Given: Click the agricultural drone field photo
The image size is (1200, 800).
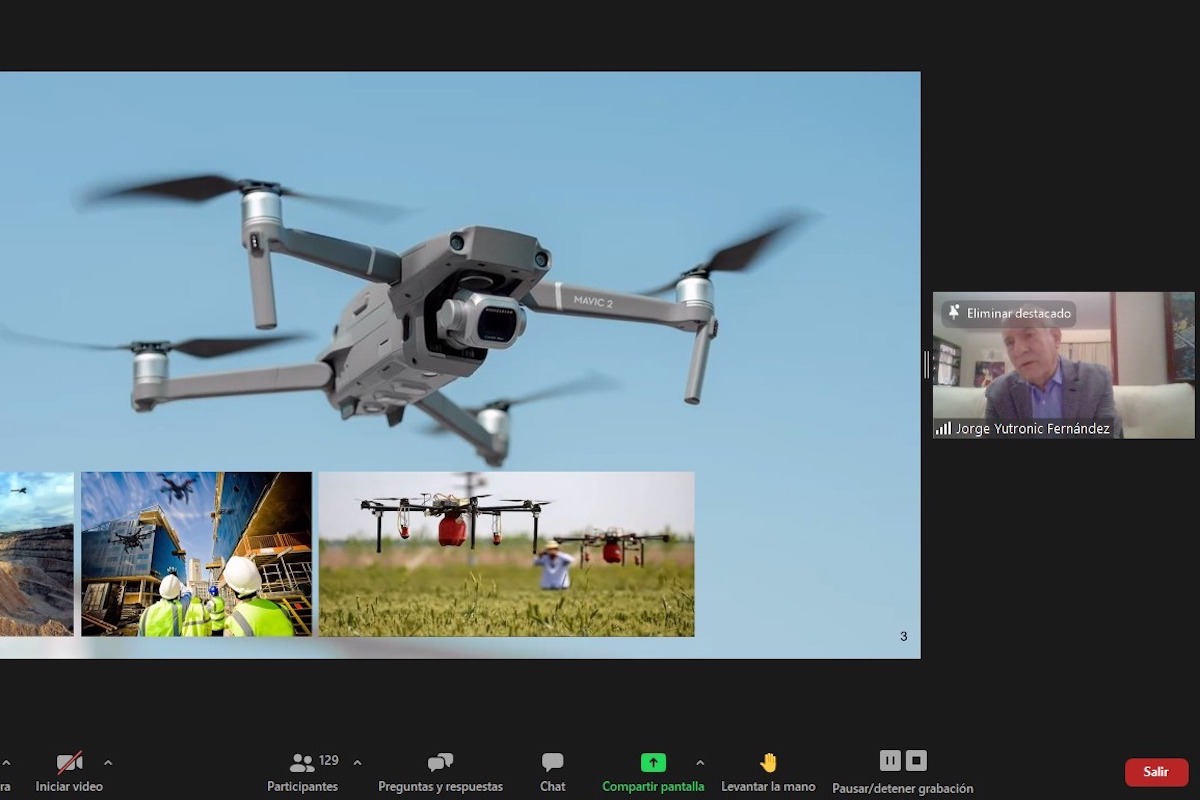Looking at the screenshot, I should pyautogui.click(x=506, y=554).
